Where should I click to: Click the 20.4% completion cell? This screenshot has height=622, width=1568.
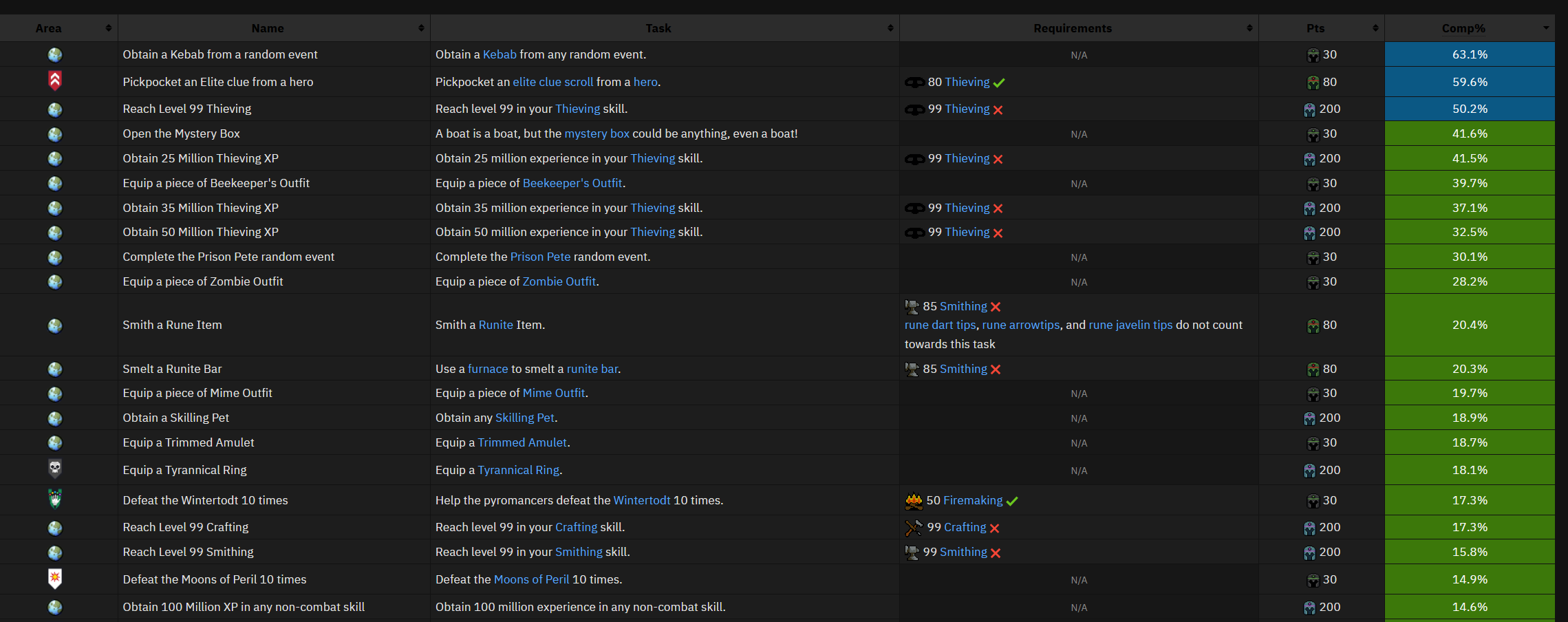(x=1470, y=325)
